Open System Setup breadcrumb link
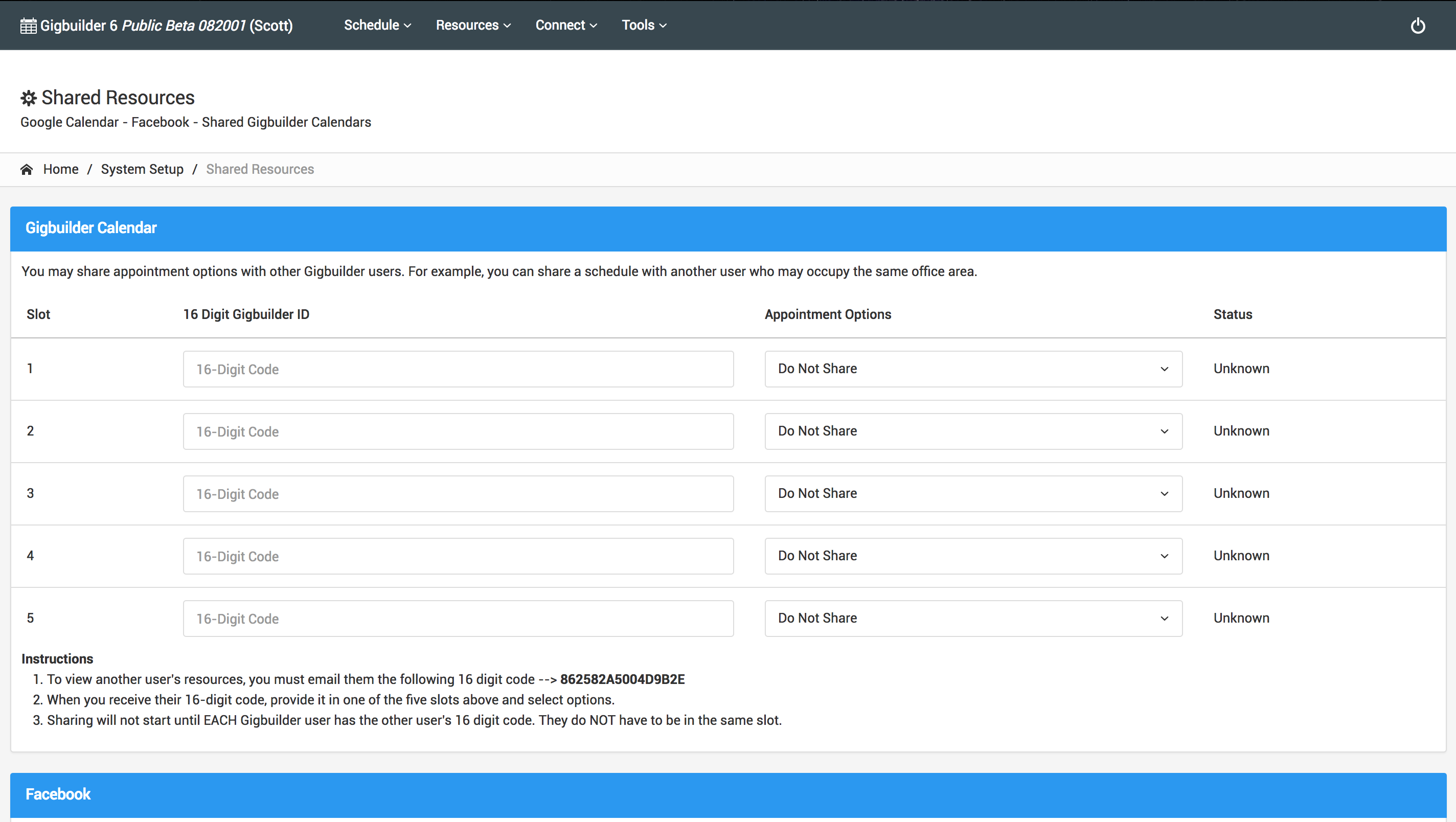Viewport: 1456px width, 822px height. click(x=142, y=170)
